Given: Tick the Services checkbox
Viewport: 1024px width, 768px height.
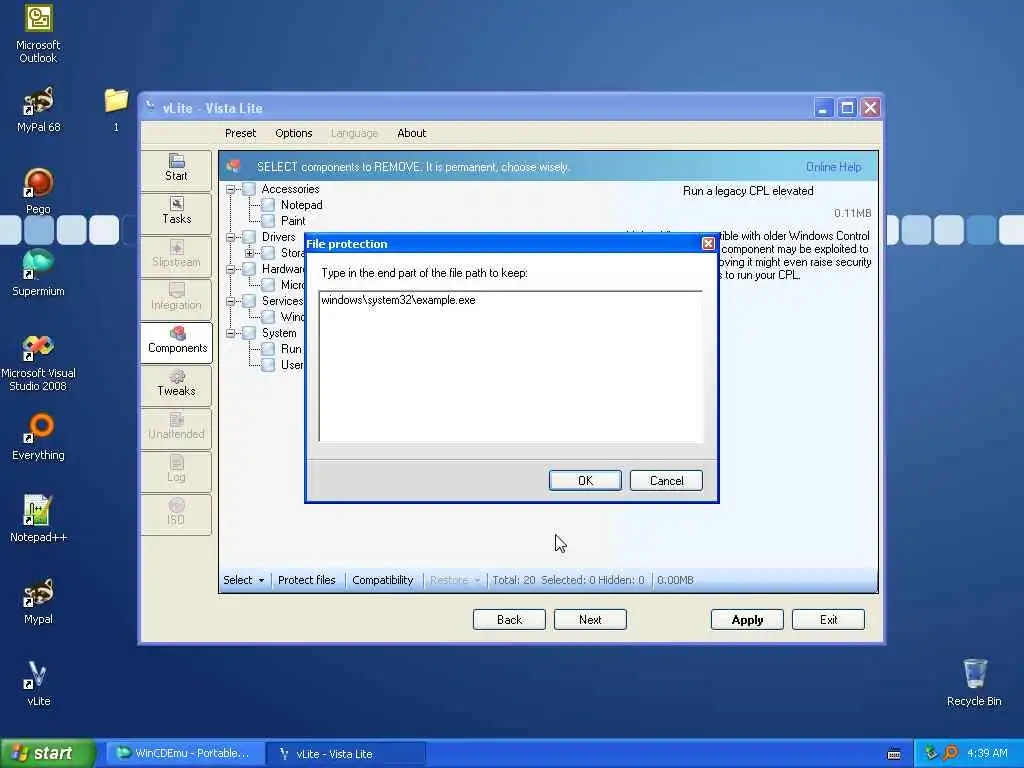Looking at the screenshot, I should (249, 301).
